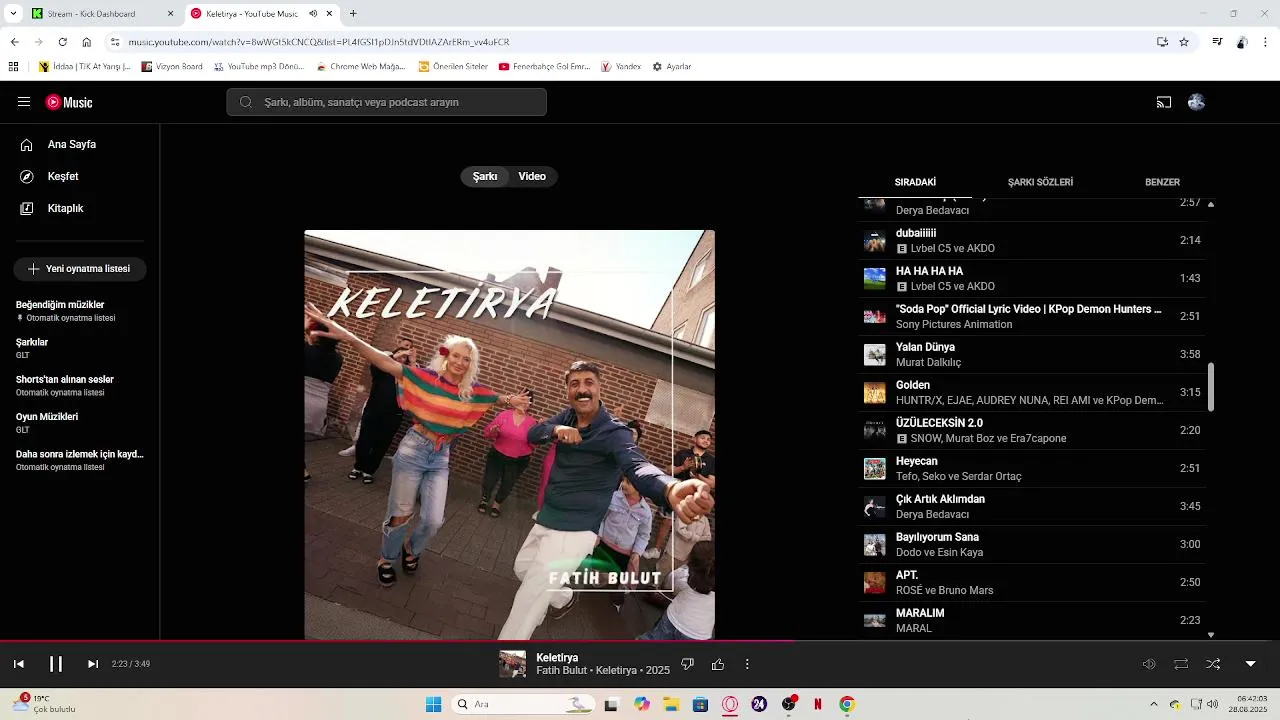Play Golden from the queue
This screenshot has height=720, width=1280.
[1032, 393]
